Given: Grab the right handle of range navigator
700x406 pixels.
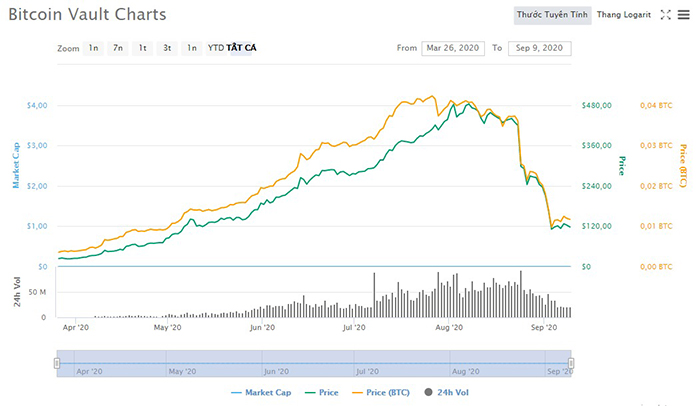Looking at the screenshot, I should tap(571, 362).
